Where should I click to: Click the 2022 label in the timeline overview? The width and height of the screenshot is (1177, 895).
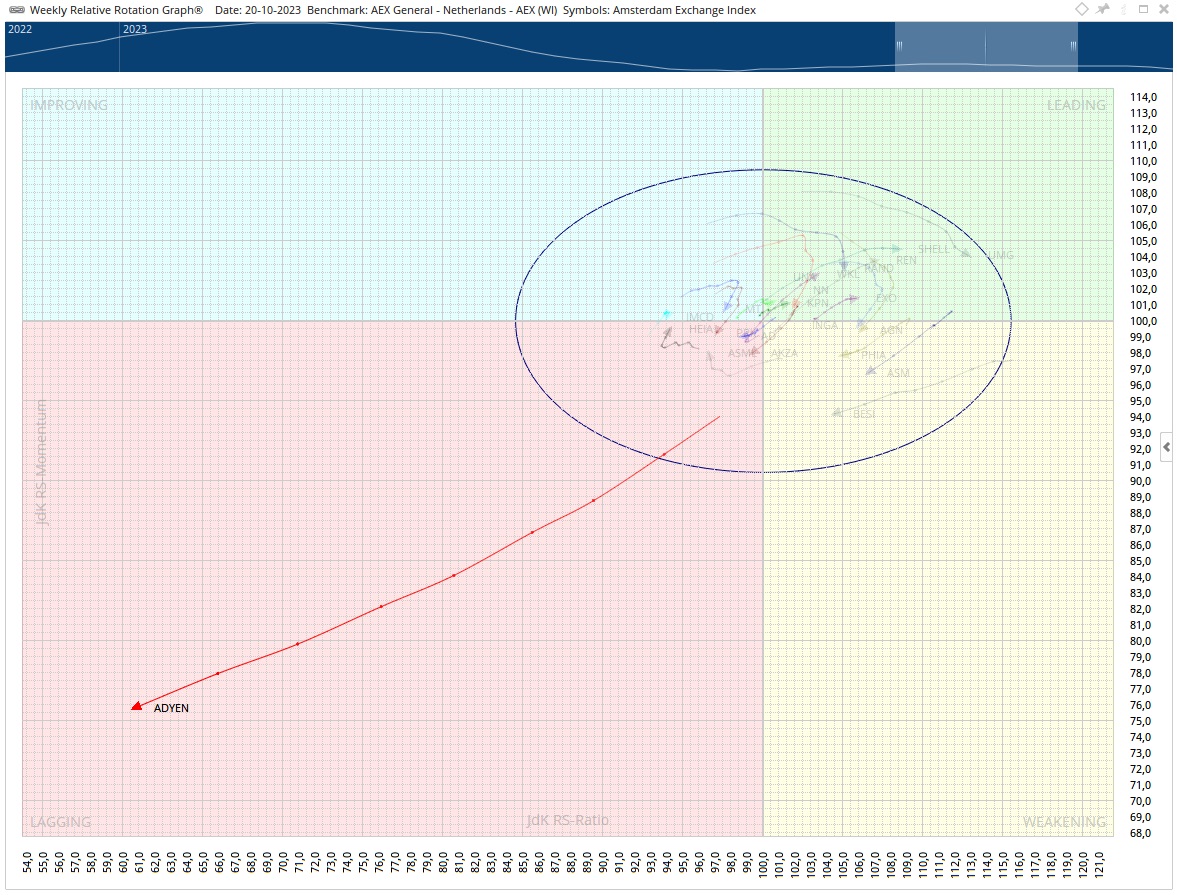tap(20, 29)
